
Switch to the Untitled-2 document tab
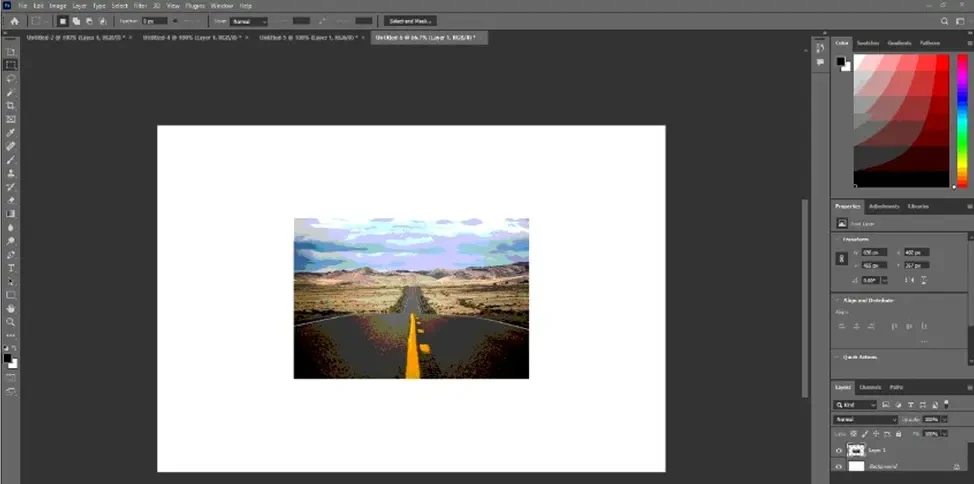75,37
